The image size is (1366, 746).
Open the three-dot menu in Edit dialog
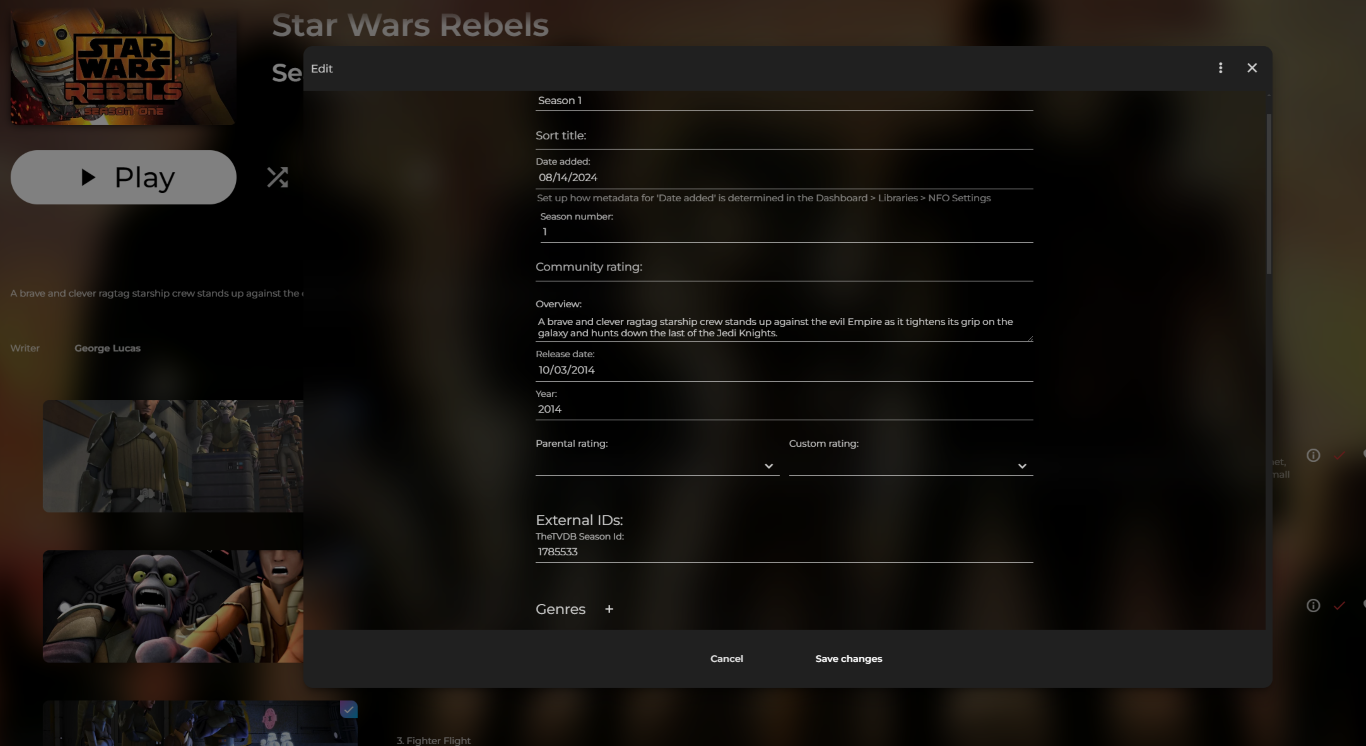1220,68
